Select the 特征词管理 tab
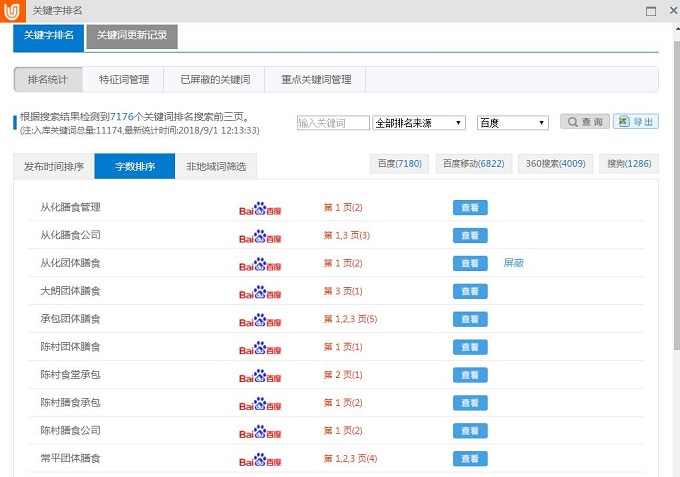This screenshot has width=680, height=477. (124, 79)
